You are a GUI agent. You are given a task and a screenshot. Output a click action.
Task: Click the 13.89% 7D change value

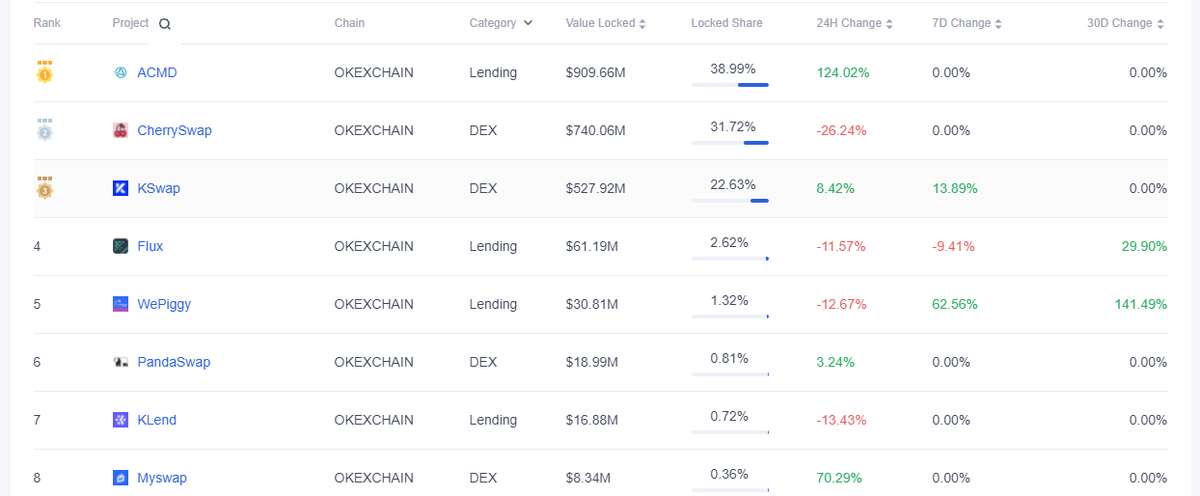click(x=955, y=188)
